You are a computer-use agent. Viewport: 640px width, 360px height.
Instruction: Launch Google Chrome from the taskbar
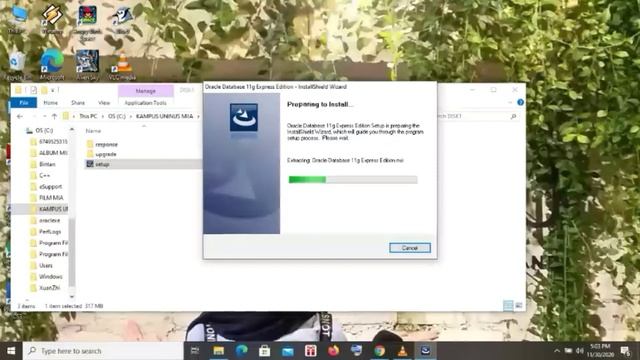(x=380, y=351)
